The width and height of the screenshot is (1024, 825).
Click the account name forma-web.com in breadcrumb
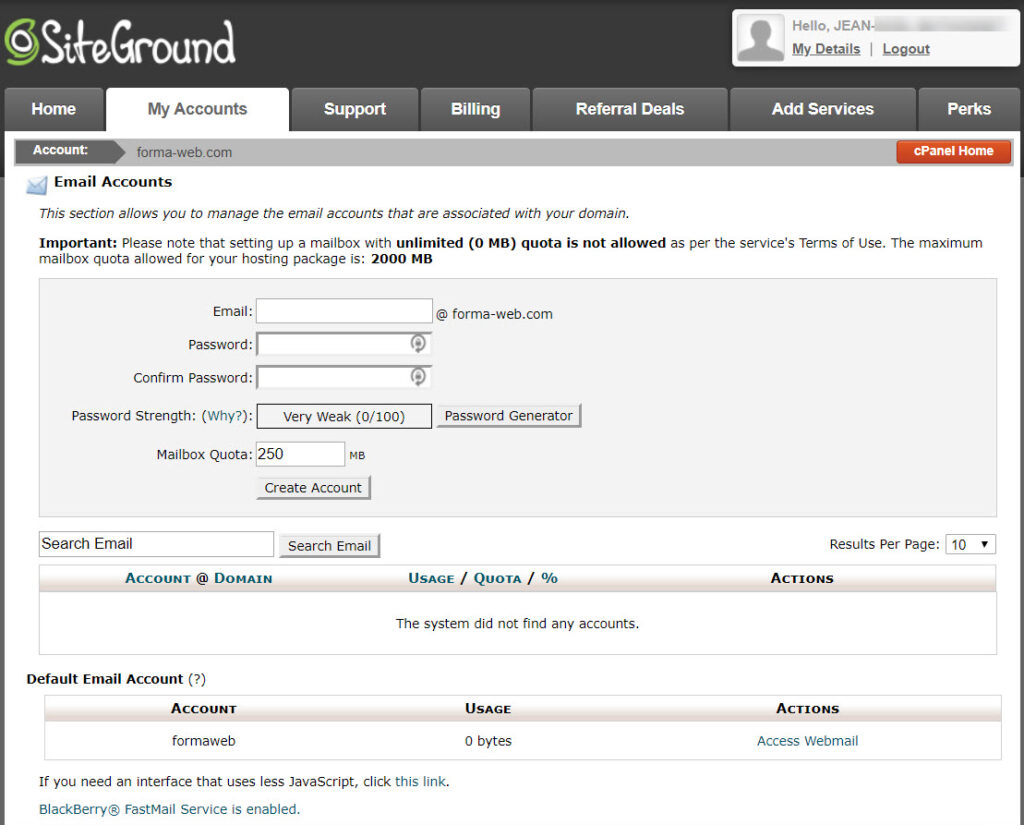tap(184, 152)
